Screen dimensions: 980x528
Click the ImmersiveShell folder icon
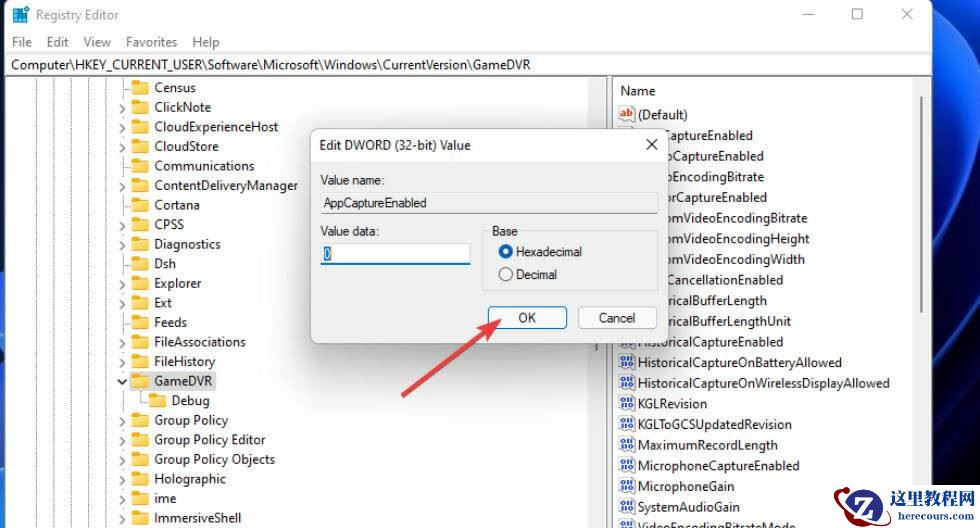coord(140,517)
